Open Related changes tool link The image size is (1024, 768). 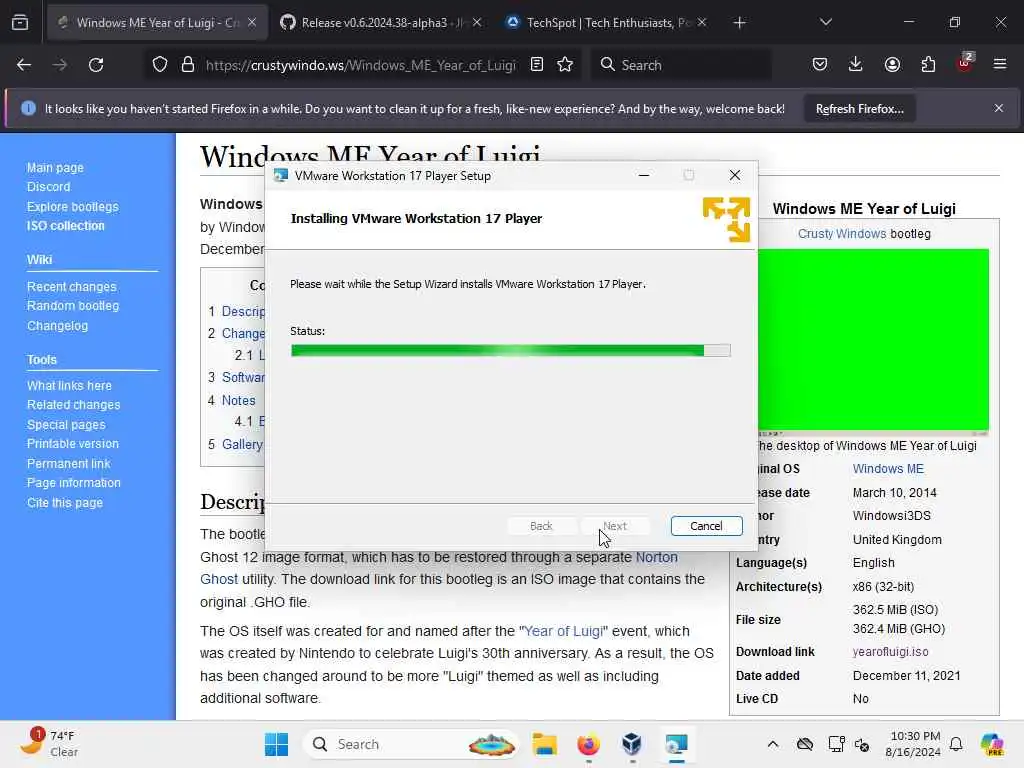tap(74, 405)
